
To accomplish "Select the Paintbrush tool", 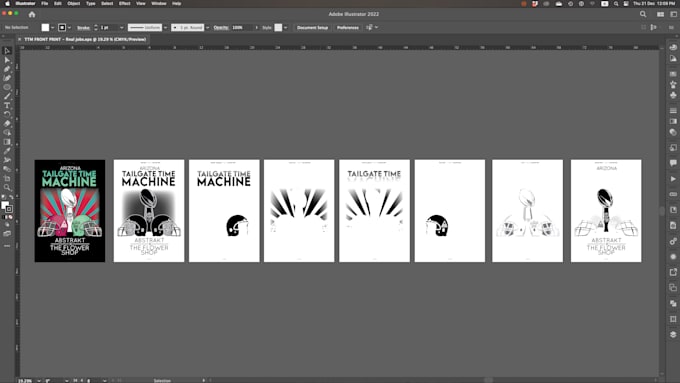I will 7,96.
